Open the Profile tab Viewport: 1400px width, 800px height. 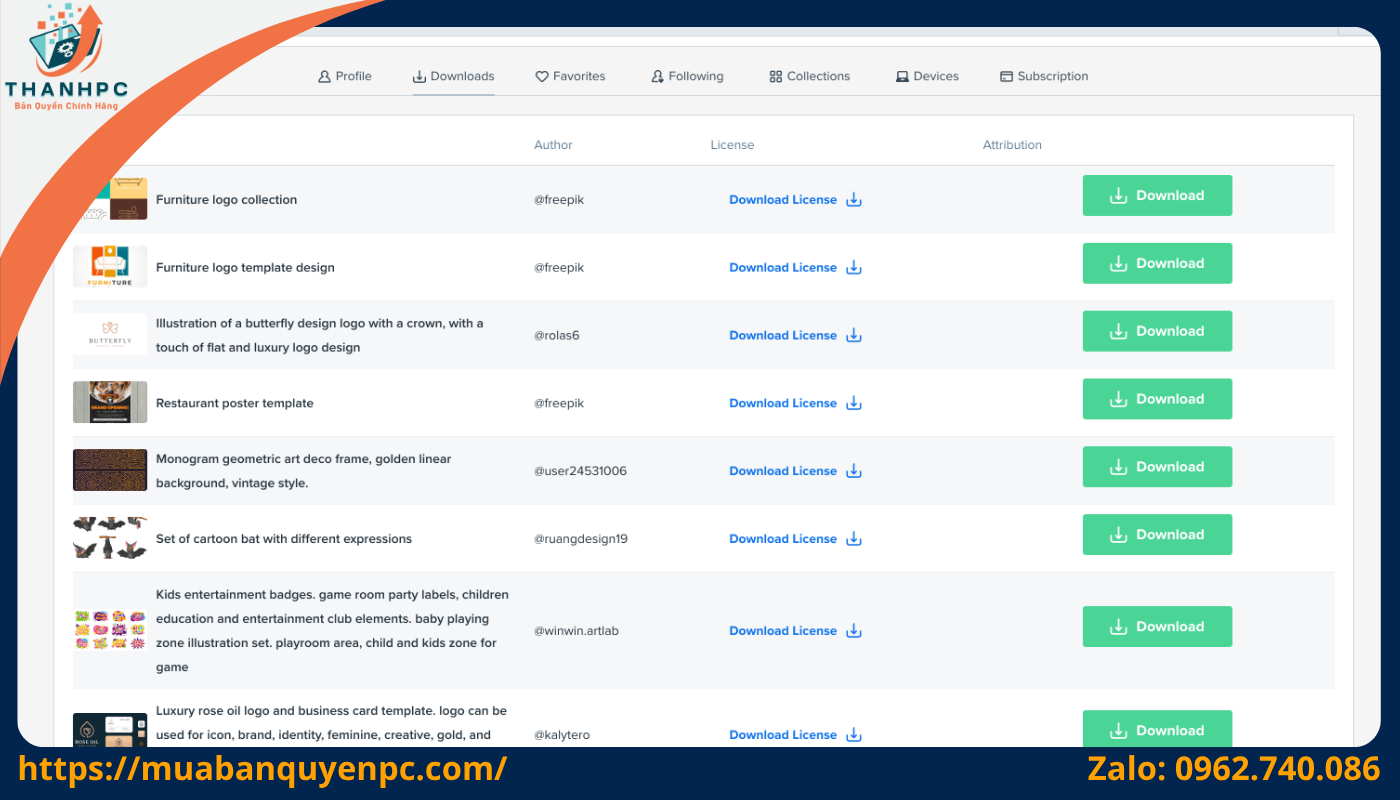(344, 76)
